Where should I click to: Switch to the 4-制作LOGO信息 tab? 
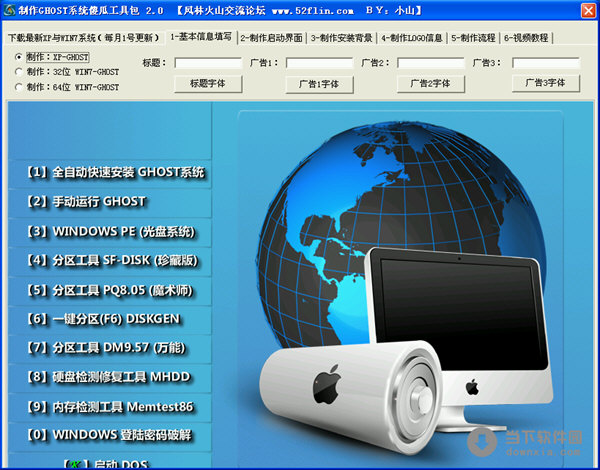tap(412, 38)
